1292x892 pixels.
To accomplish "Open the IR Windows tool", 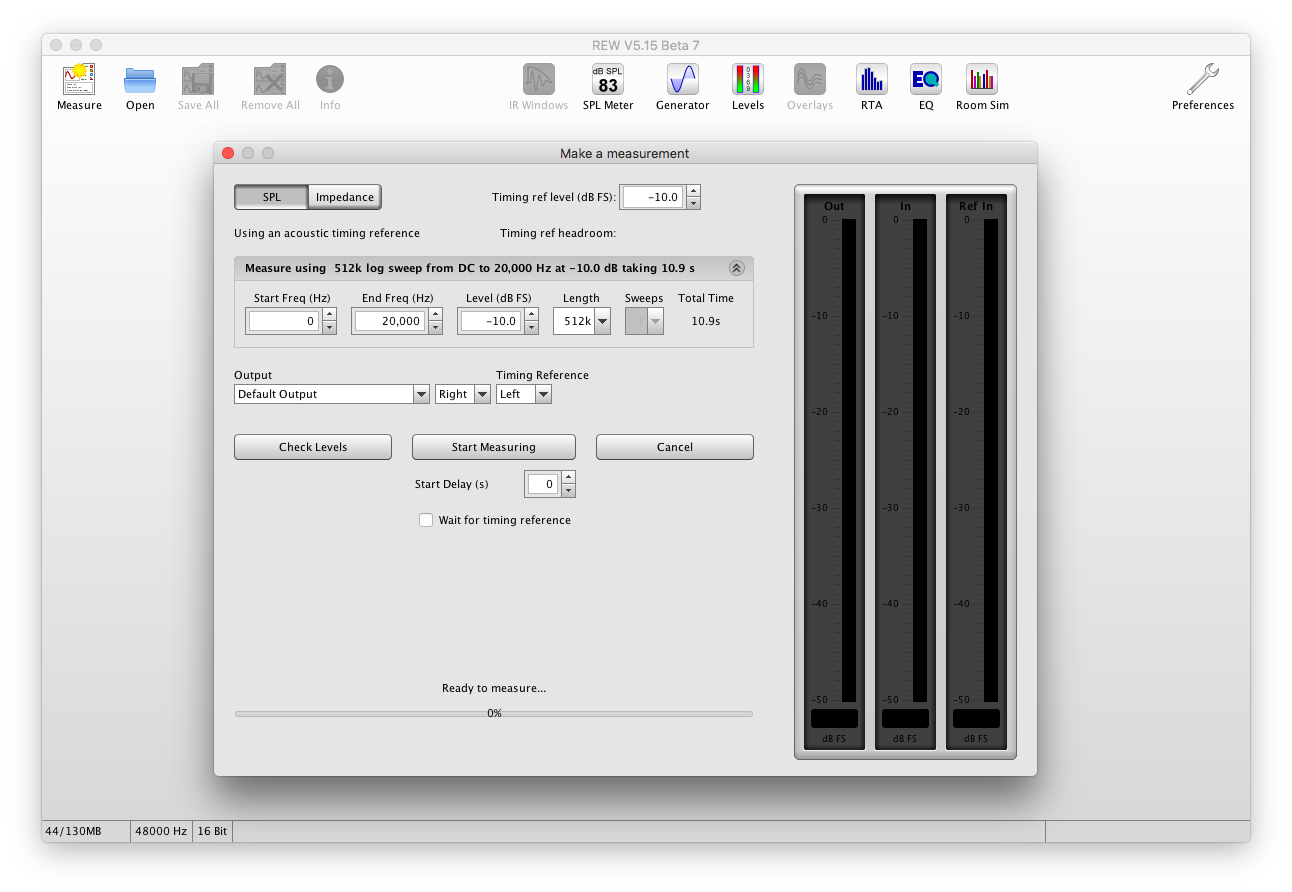I will tap(538, 85).
